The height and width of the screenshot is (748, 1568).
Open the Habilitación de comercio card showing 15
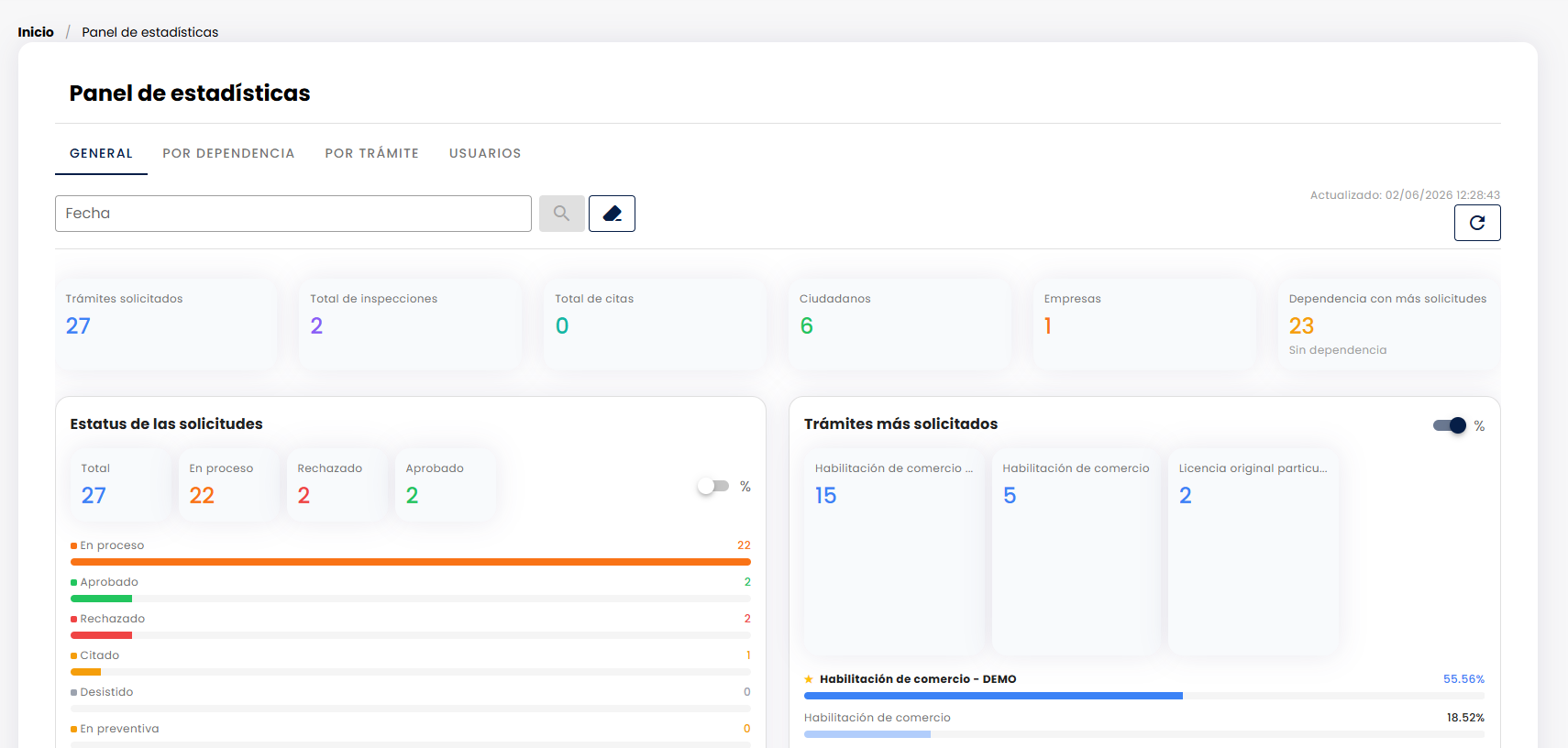tap(894, 552)
